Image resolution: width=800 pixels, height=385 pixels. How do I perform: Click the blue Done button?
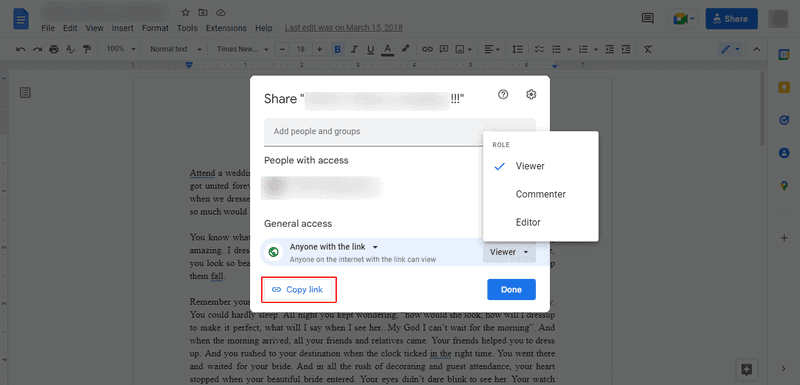click(511, 290)
